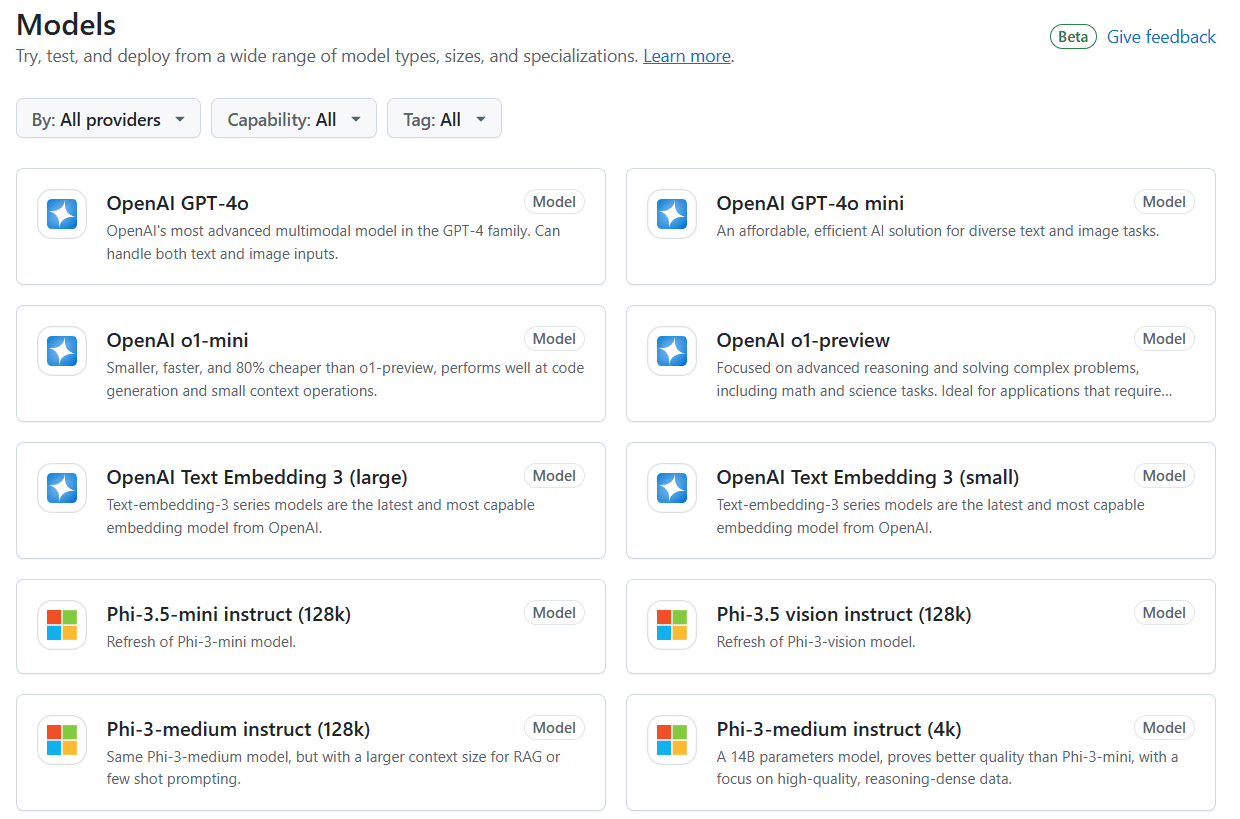Click 'Focused on advanced reasoning' description text

pyautogui.click(x=945, y=379)
